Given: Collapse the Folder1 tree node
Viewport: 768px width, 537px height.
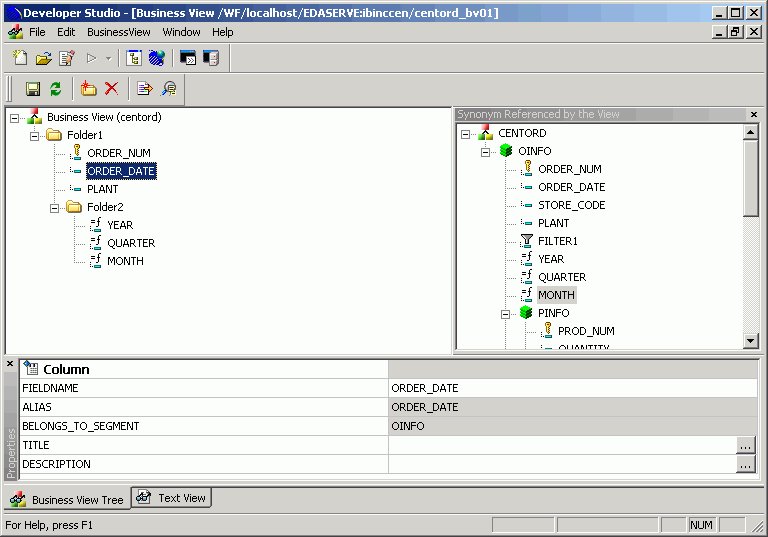Looking at the screenshot, I should [x=35, y=135].
